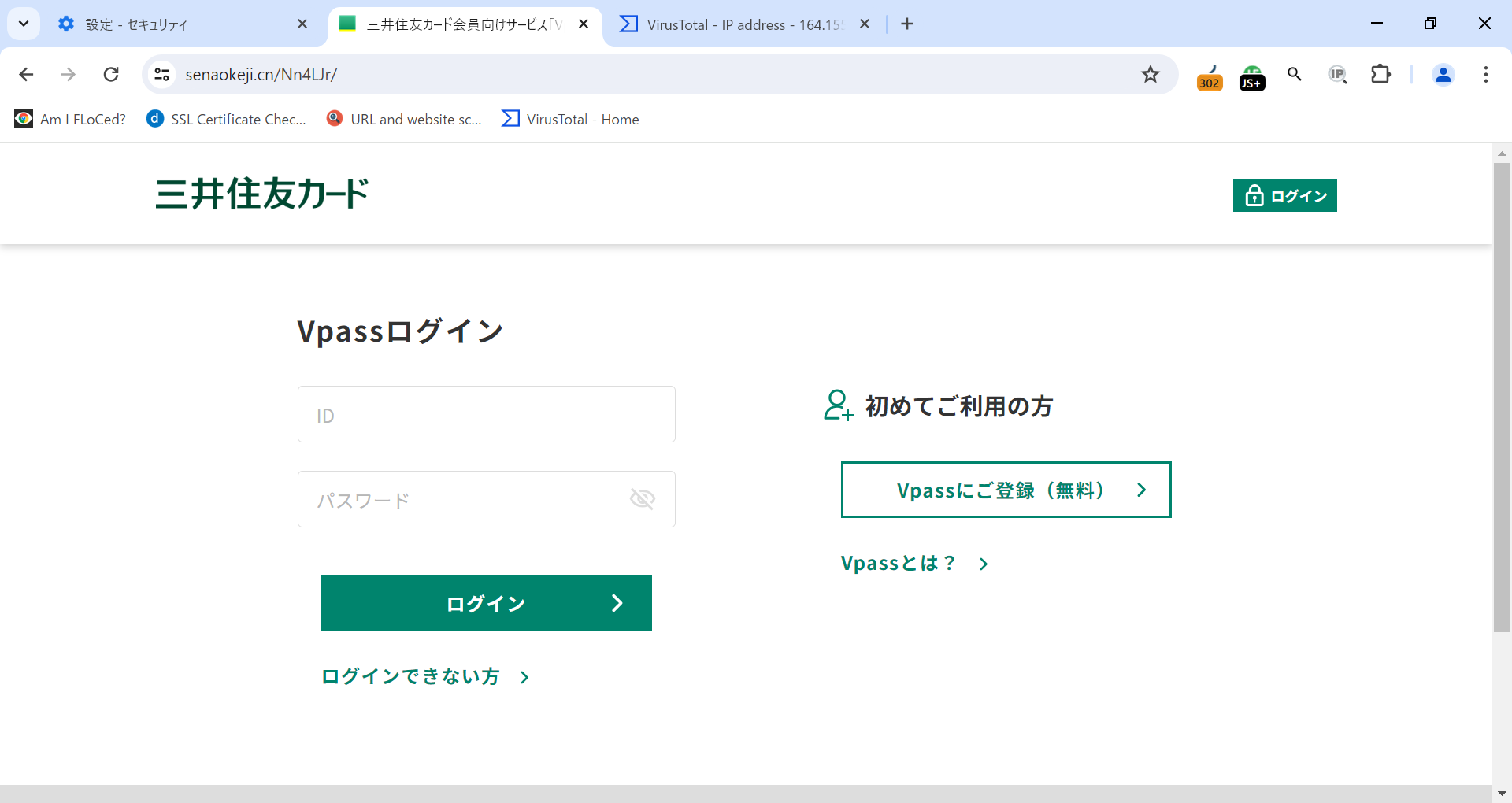The image size is (1512, 803).
Task: Minimize the browser window
Action: coord(1377,24)
